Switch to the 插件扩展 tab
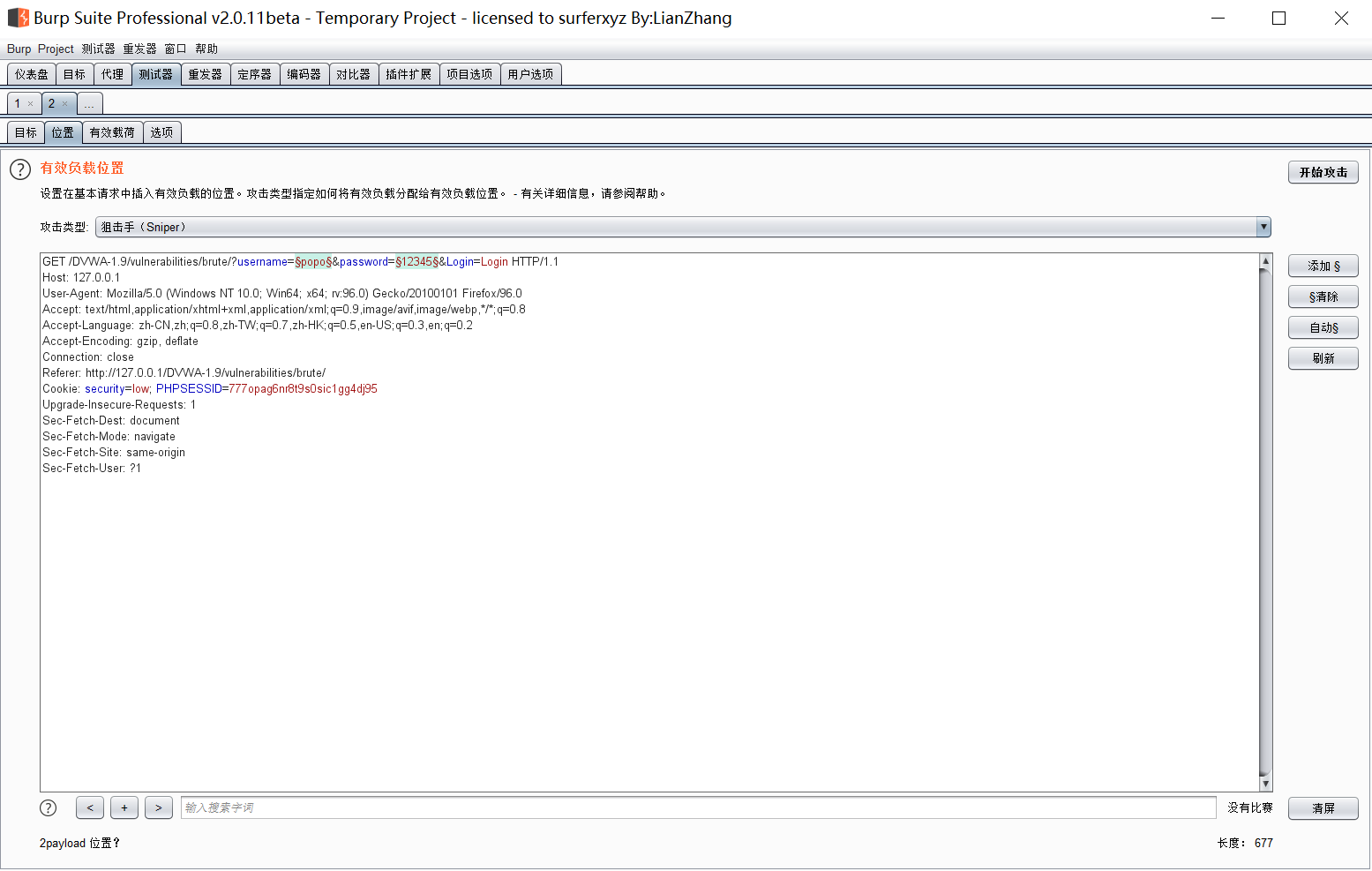 409,74
